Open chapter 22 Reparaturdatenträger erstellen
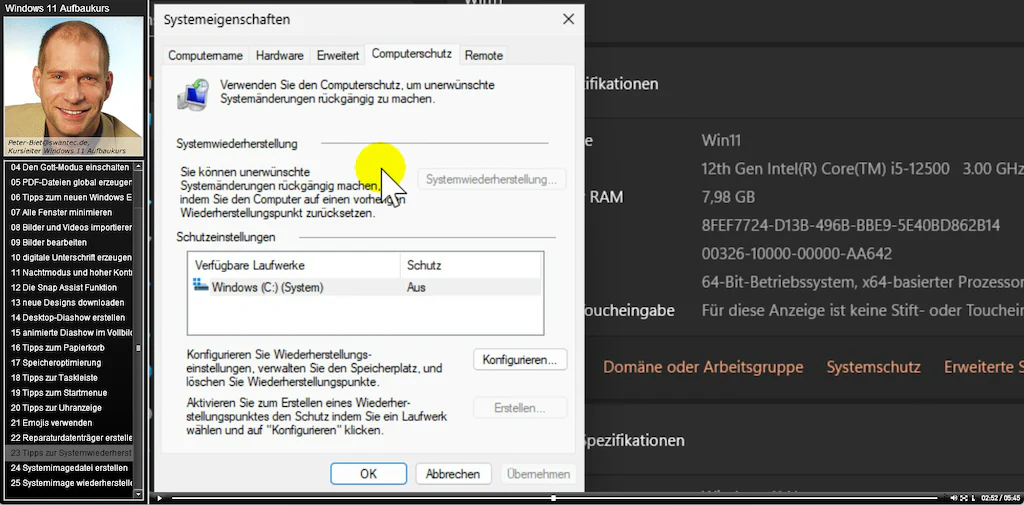The height and width of the screenshot is (505, 1024). coord(69,438)
